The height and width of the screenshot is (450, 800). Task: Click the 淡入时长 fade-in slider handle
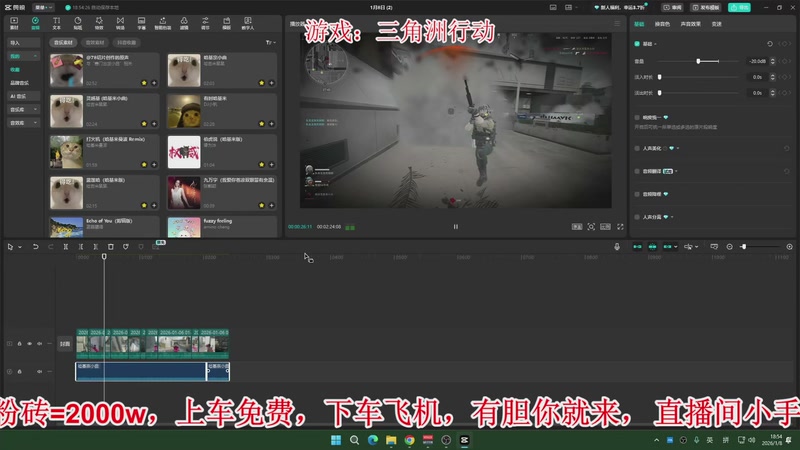tap(660, 77)
